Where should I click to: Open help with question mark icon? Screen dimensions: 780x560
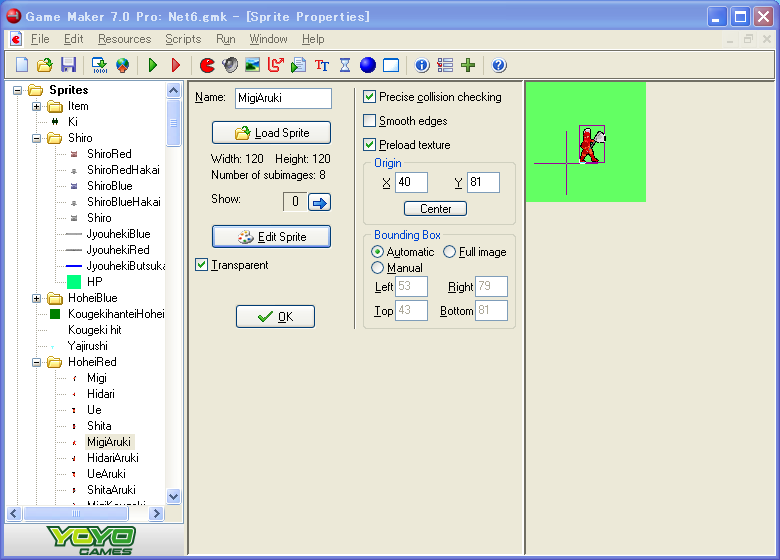(499, 65)
